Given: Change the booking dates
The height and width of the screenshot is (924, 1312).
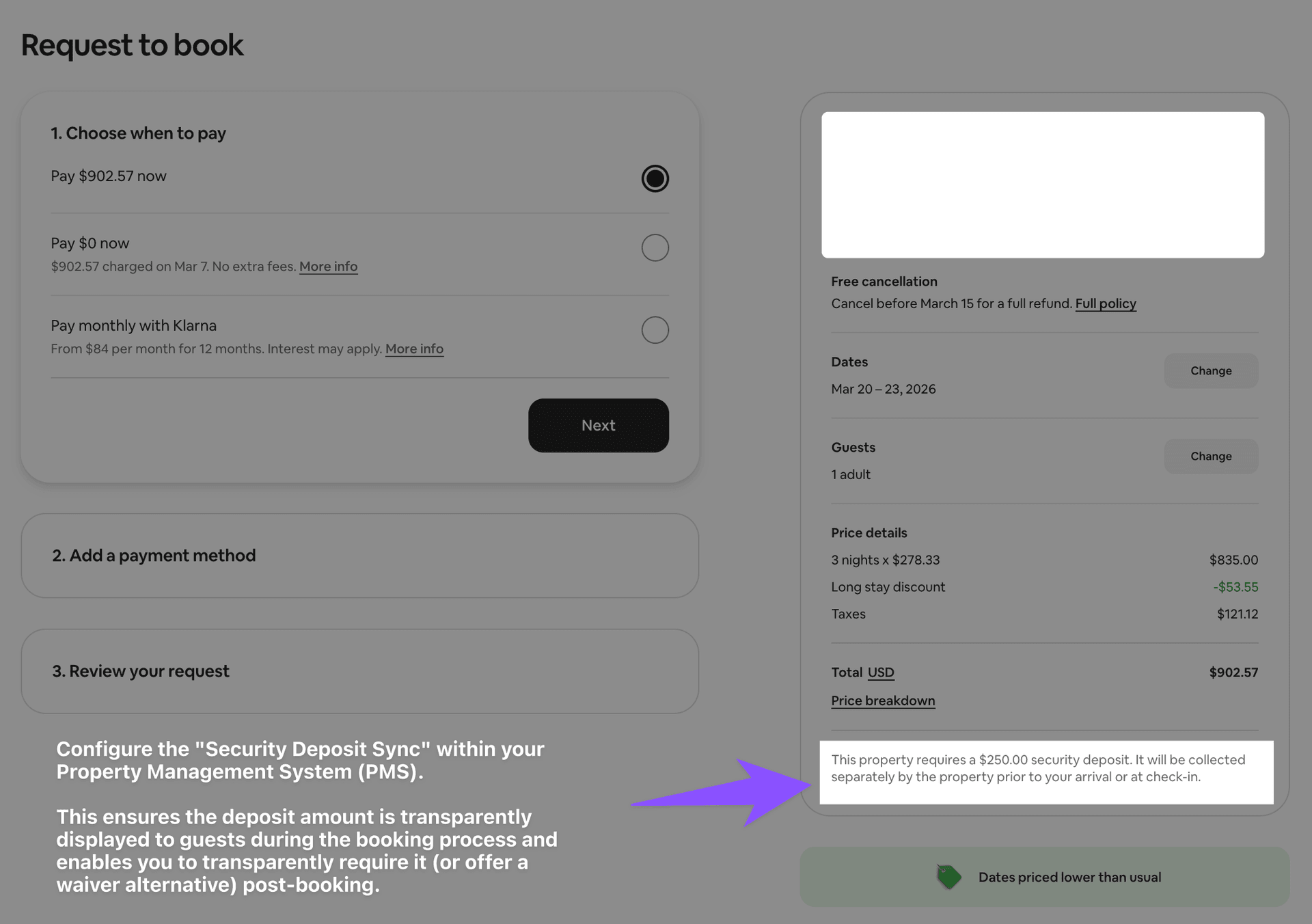Looking at the screenshot, I should [1210, 370].
